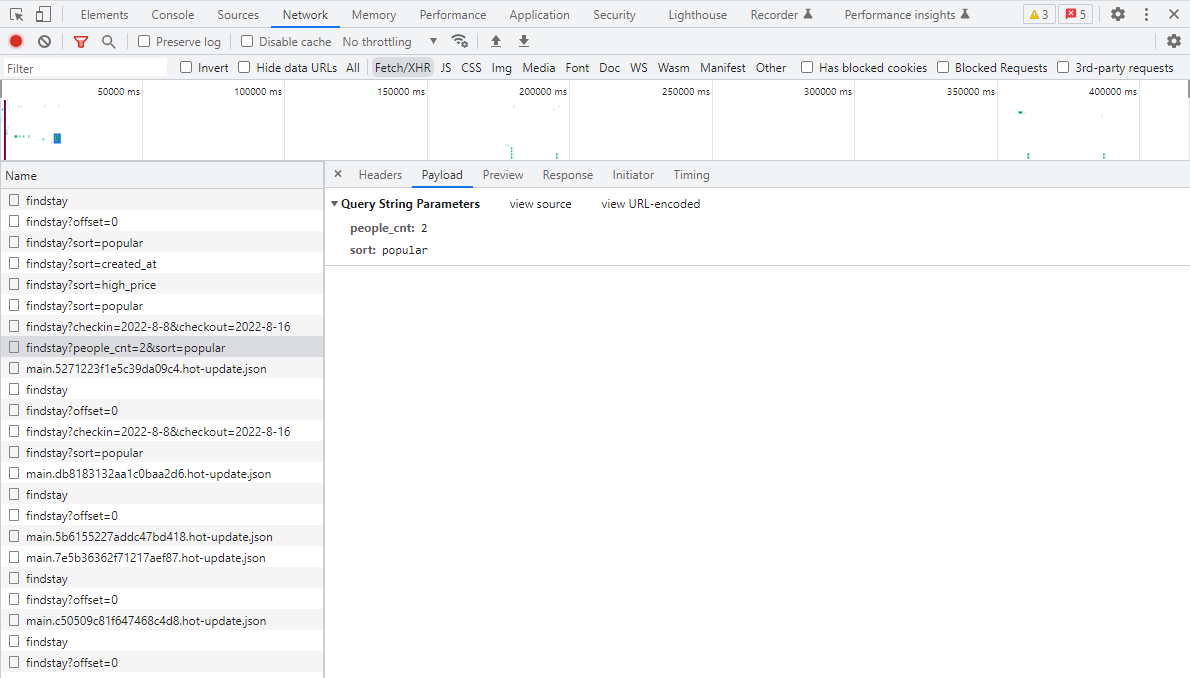Activate the inspect element picker icon
The height and width of the screenshot is (678, 1190).
[16, 14]
